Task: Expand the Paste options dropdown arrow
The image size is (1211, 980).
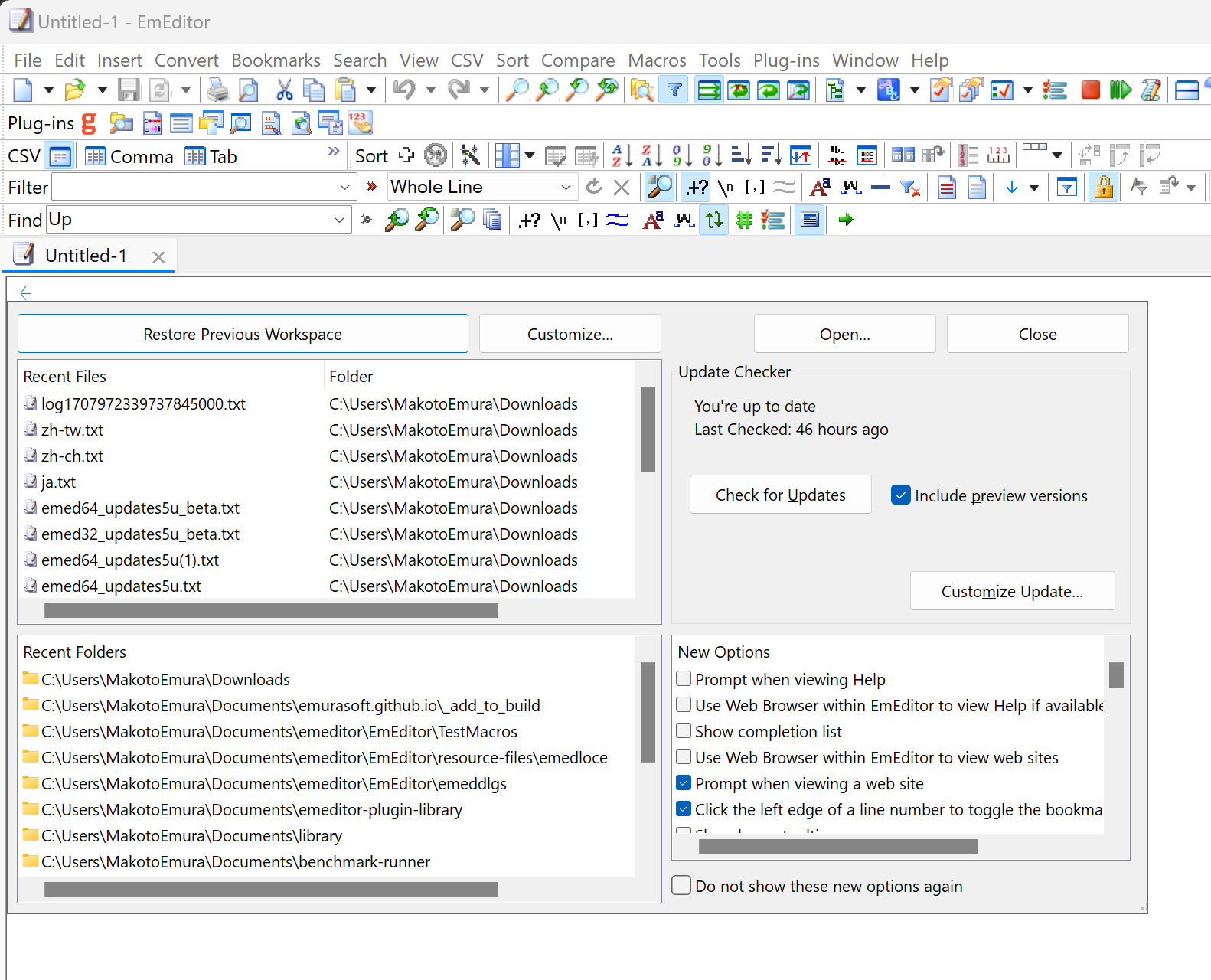Action: (371, 90)
